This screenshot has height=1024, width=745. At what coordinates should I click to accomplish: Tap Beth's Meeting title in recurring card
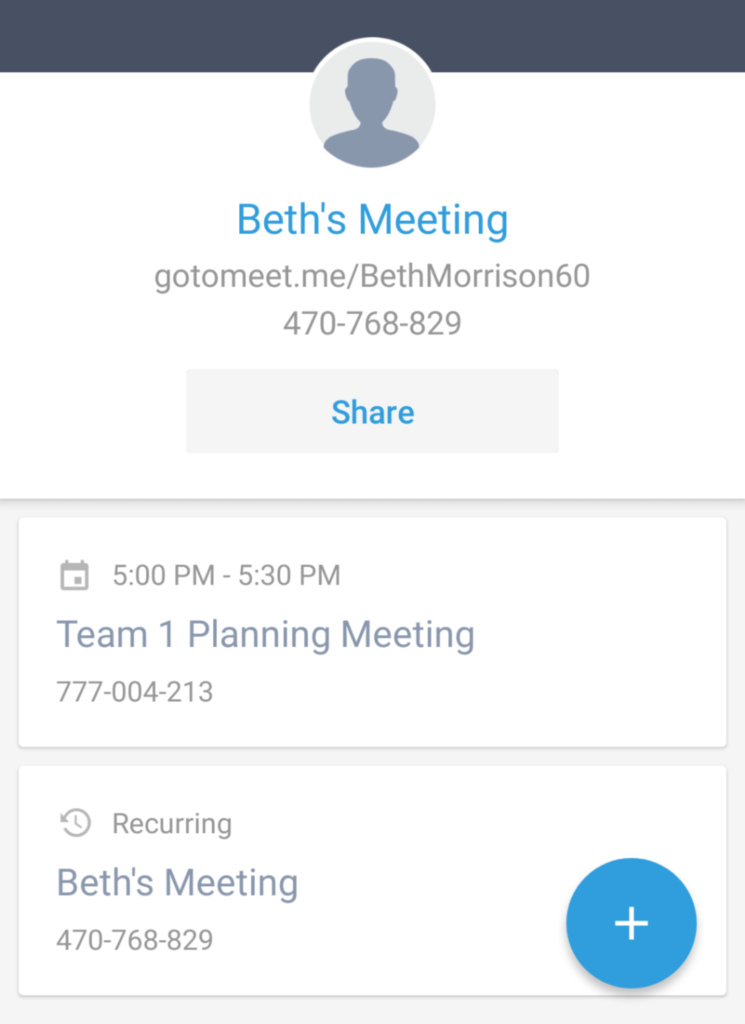[x=178, y=883]
